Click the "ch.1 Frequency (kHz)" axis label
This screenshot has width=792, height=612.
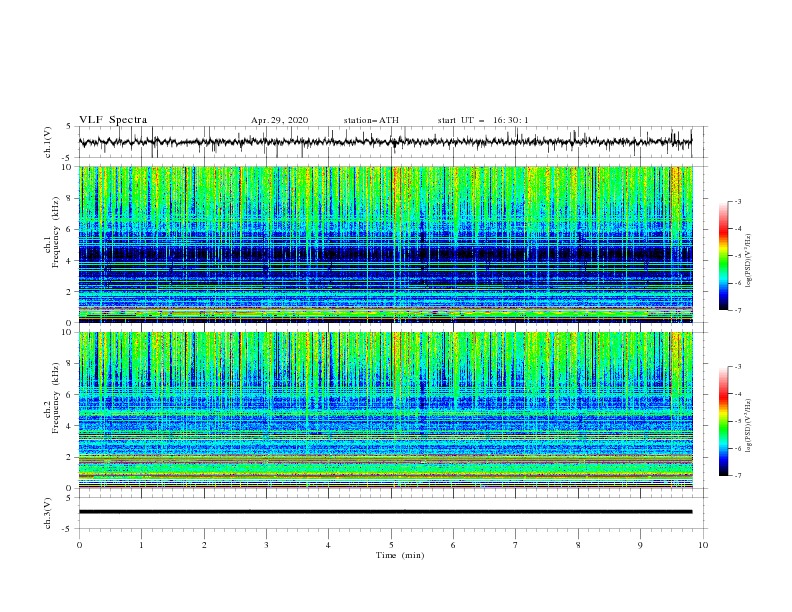51,232
